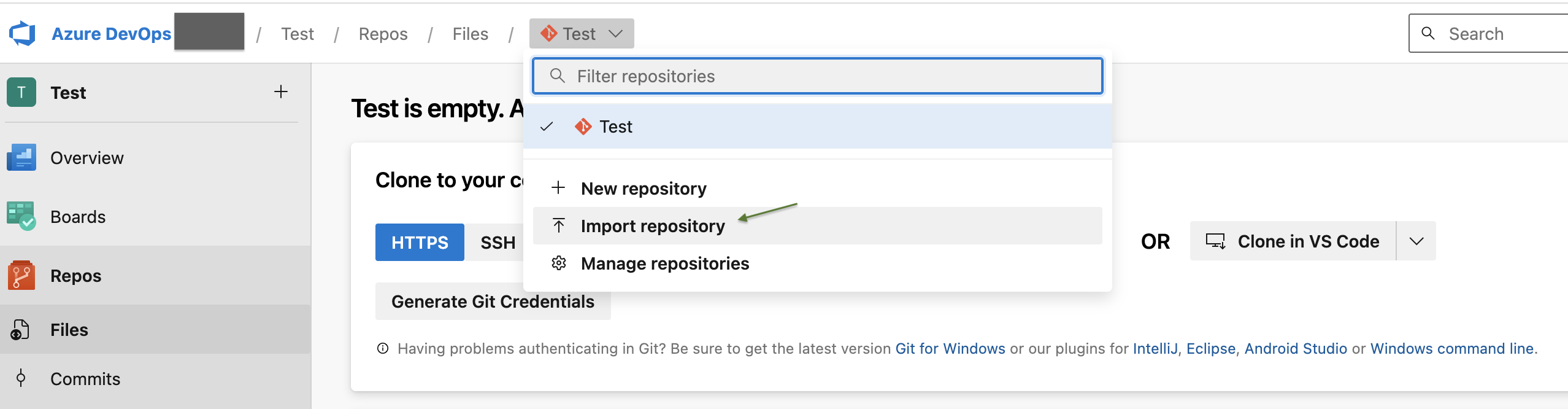Open the Overview section icon
Image resolution: width=1568 pixels, height=409 pixels.
click(21, 158)
